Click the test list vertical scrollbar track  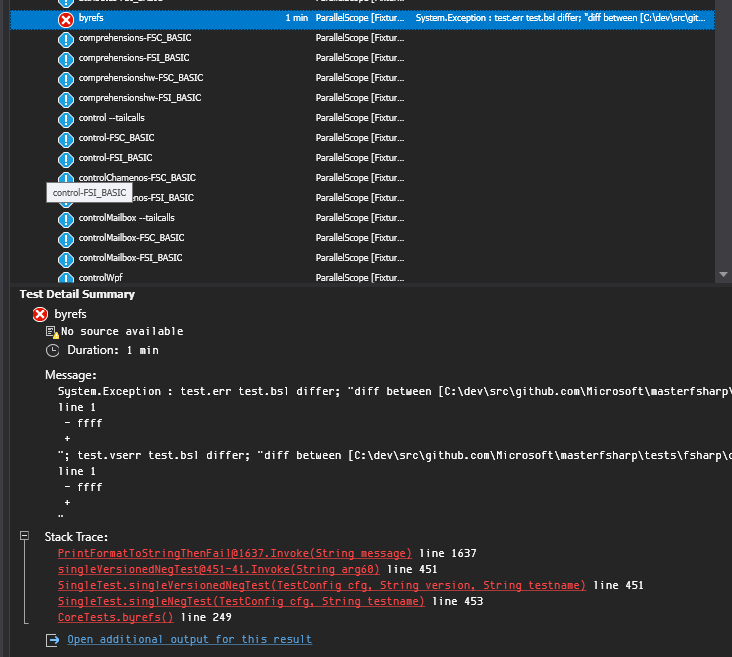(723, 135)
